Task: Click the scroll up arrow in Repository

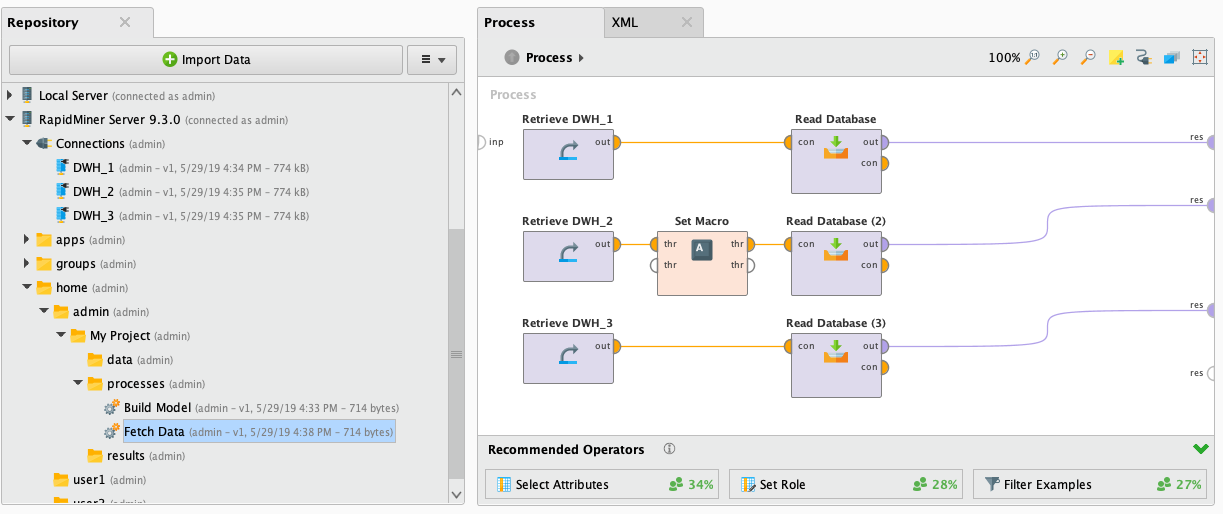Action: [457, 91]
